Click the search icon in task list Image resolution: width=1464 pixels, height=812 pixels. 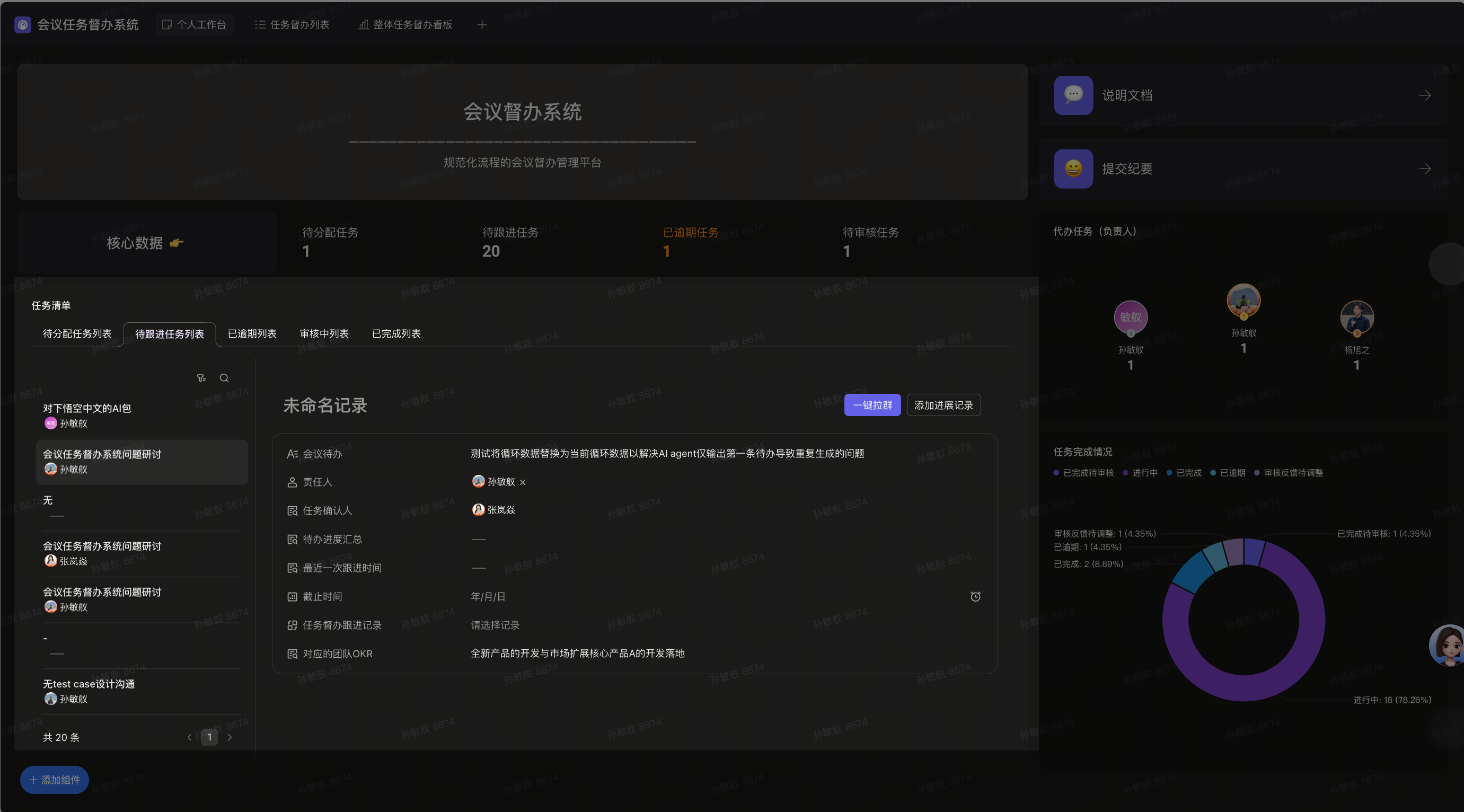(224, 378)
